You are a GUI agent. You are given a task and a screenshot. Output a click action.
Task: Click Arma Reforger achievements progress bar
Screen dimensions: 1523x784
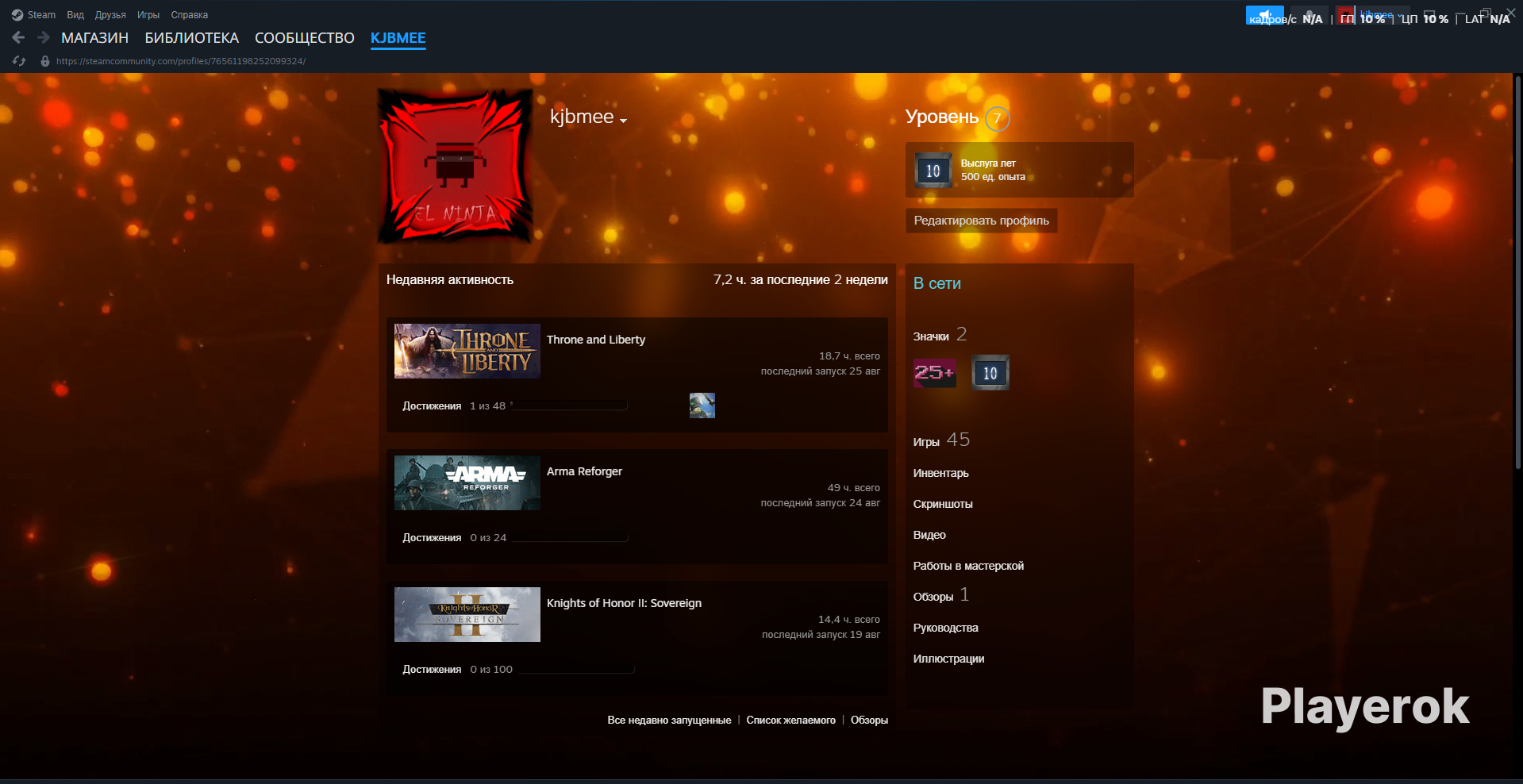tap(570, 537)
